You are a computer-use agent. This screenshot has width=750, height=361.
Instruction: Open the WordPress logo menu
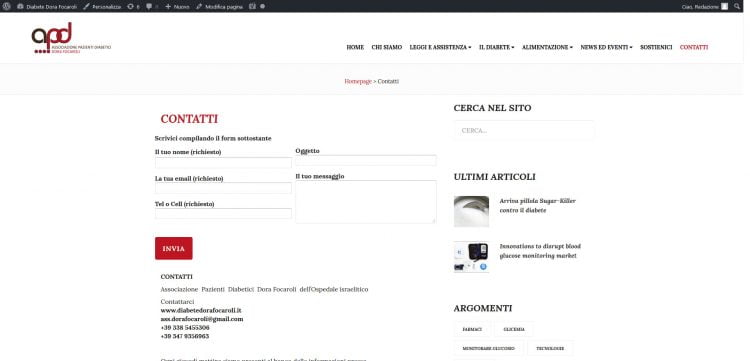point(7,6)
